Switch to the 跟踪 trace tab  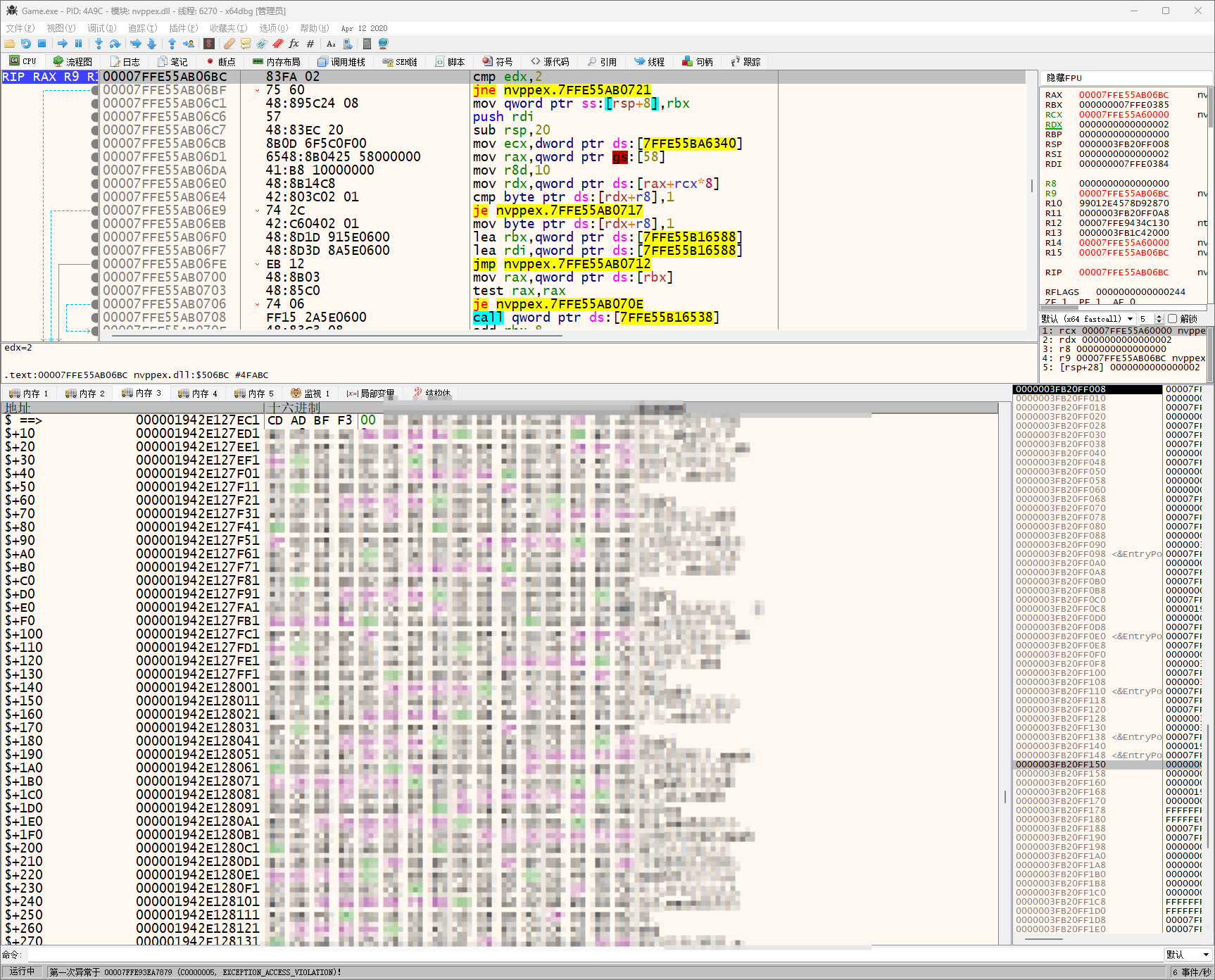coord(745,62)
